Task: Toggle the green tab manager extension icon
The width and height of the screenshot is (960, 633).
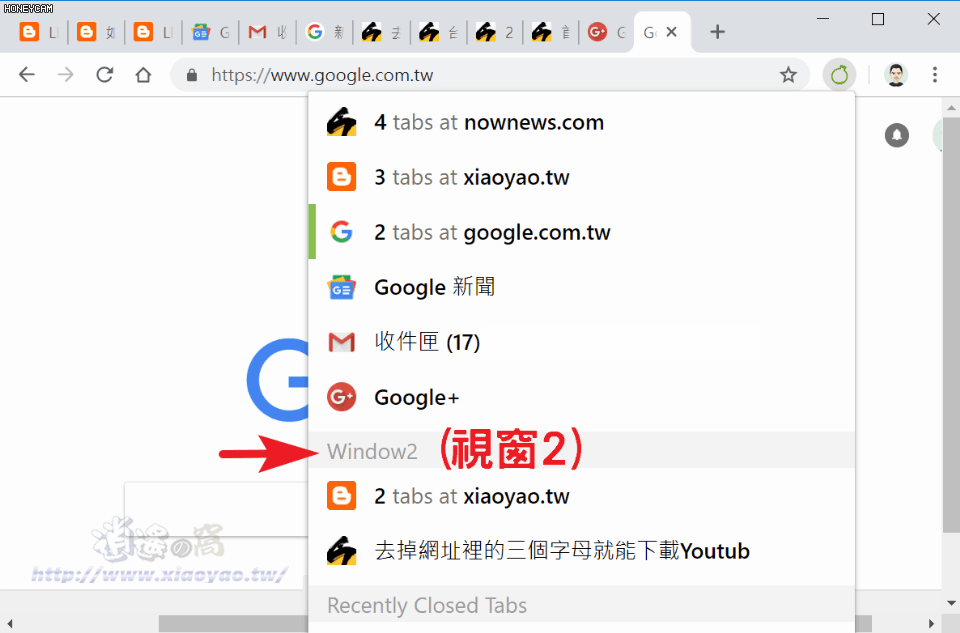Action: point(839,75)
